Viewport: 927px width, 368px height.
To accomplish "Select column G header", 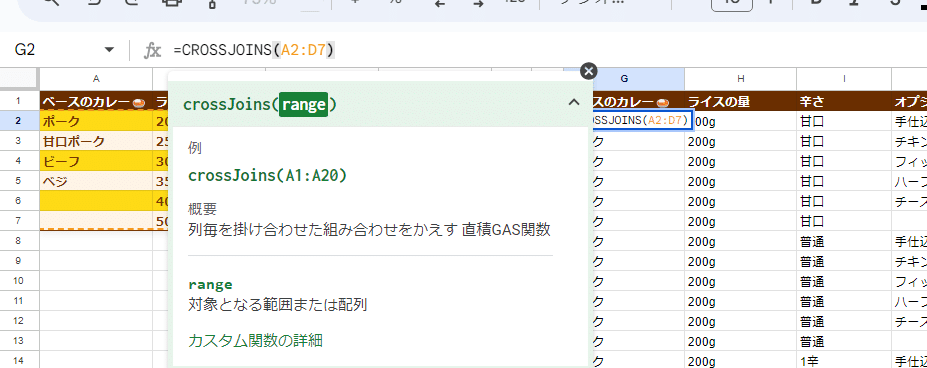I will pos(624,78).
